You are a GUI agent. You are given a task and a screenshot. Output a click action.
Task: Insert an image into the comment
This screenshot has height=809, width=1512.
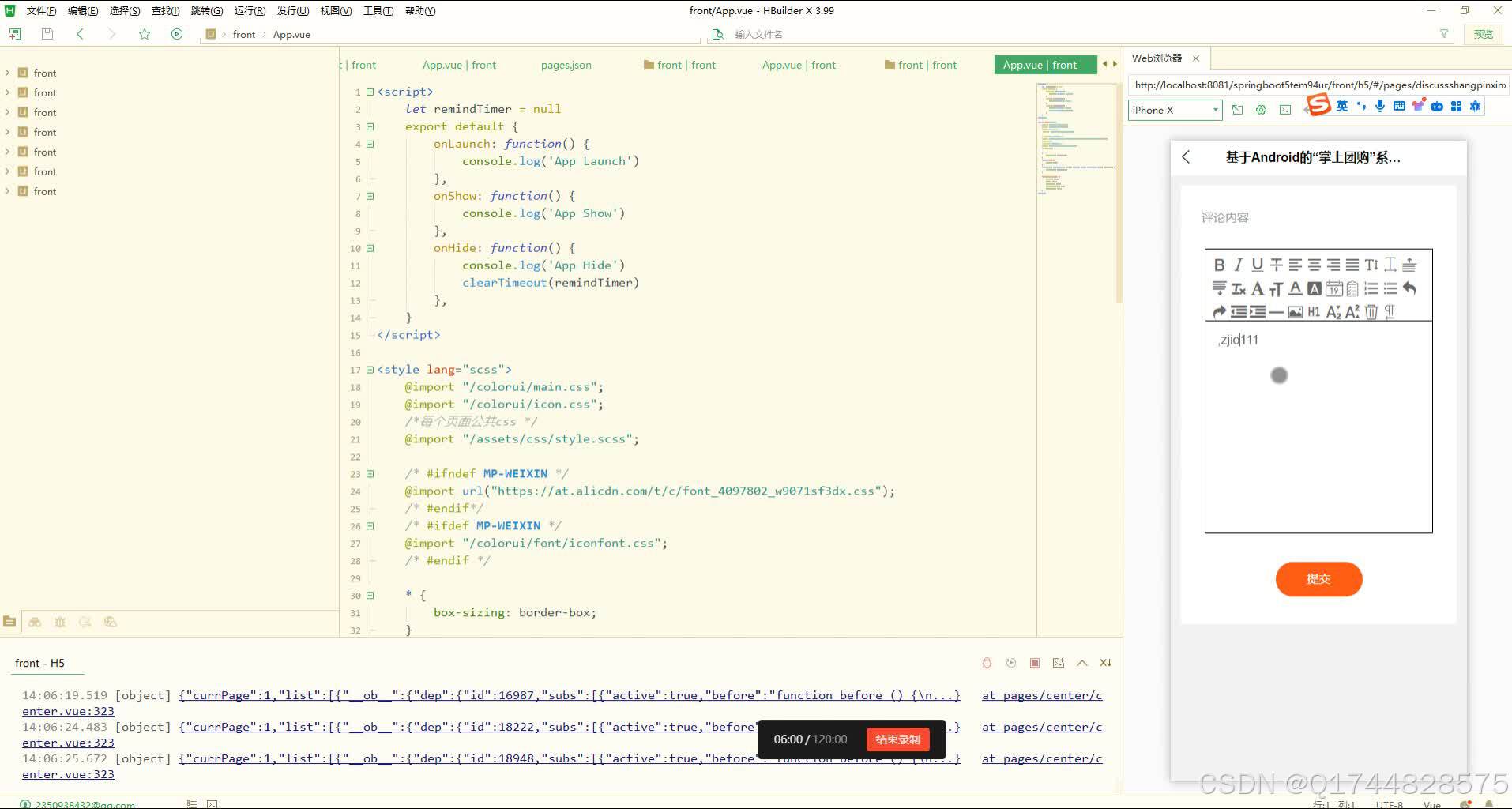[x=1296, y=312]
